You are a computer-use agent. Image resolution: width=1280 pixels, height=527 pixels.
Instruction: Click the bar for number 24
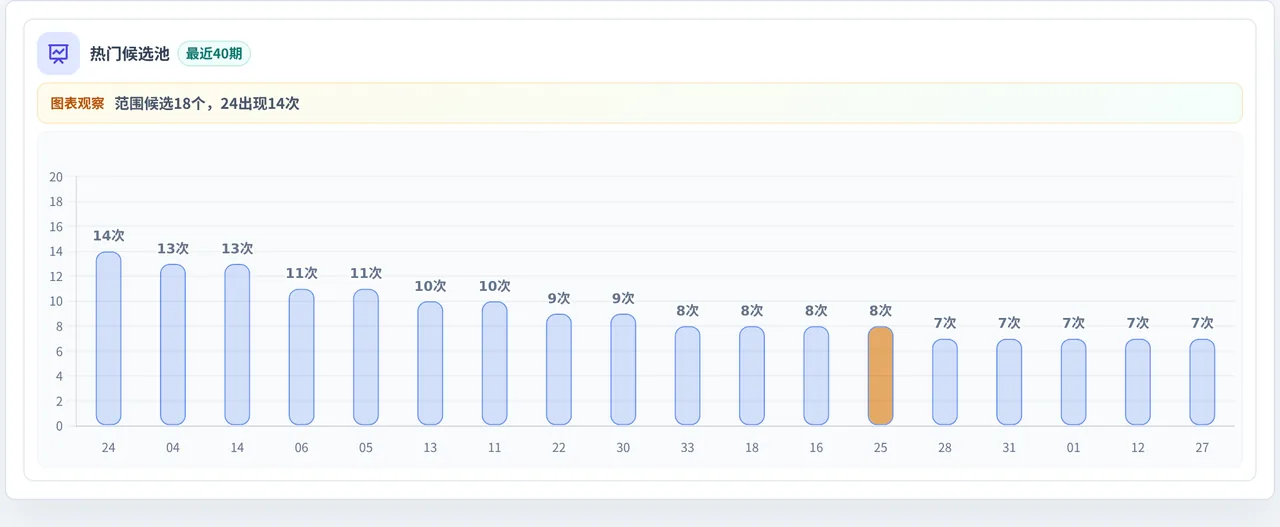click(x=109, y=338)
